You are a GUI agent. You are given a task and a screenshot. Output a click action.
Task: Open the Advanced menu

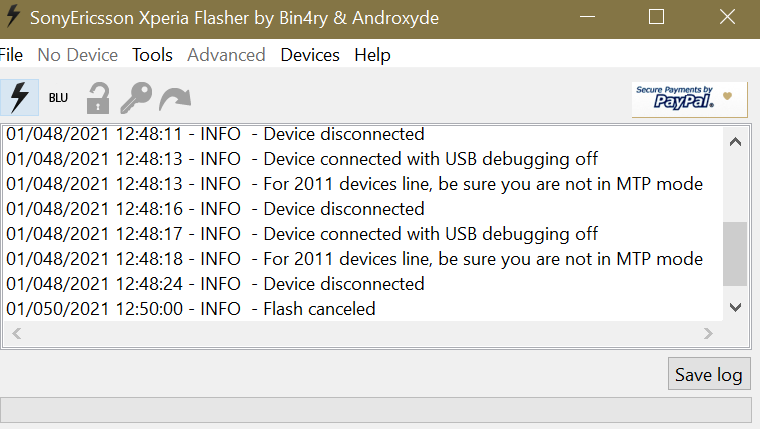[x=226, y=55]
